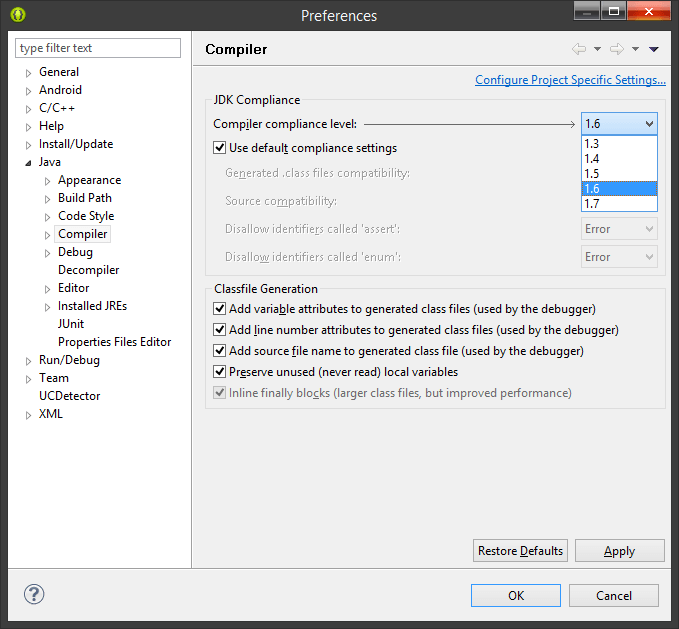Image resolution: width=679 pixels, height=629 pixels.
Task: Open the back history dropdown arrow
Action: tap(597, 49)
